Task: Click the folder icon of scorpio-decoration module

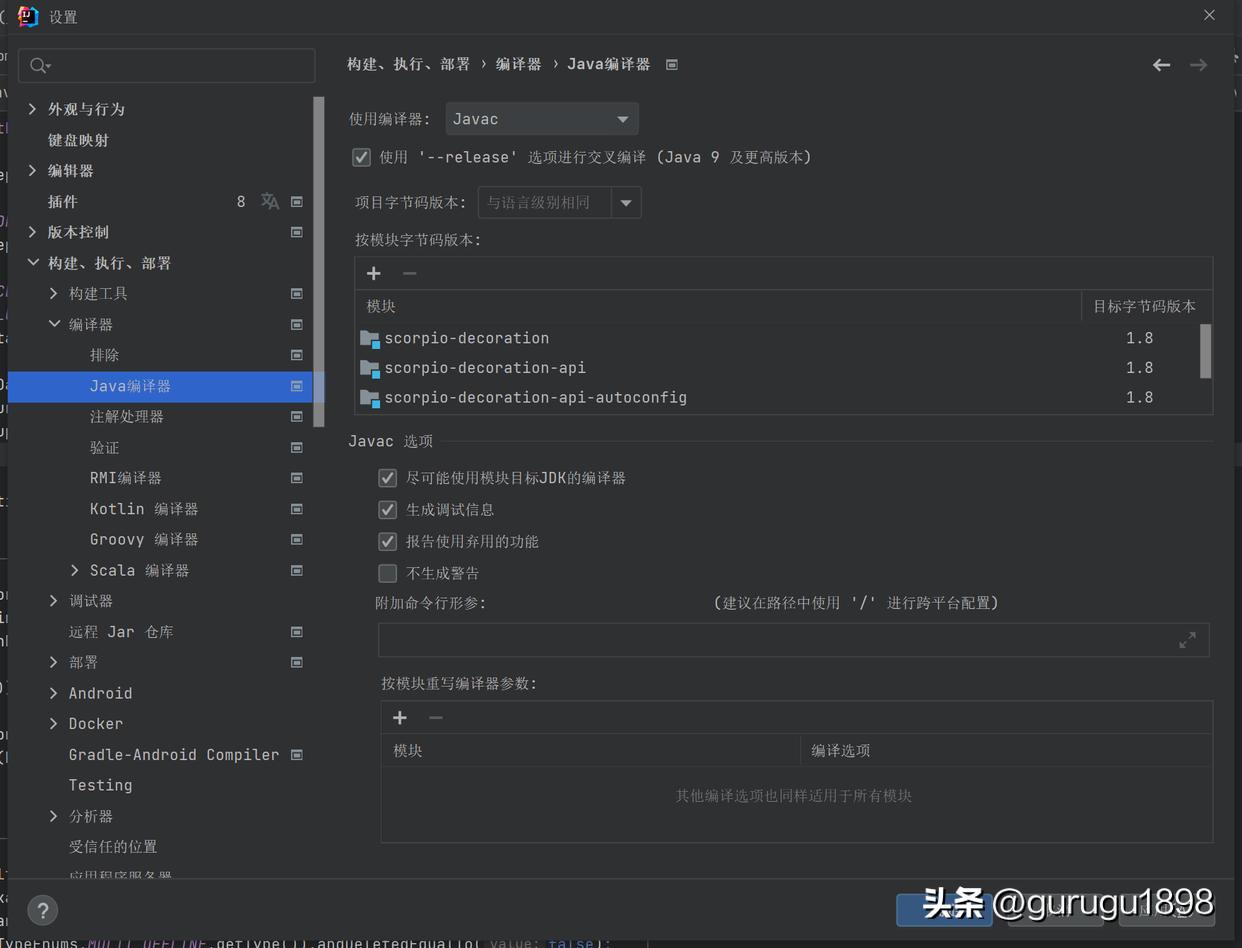Action: tap(369, 337)
